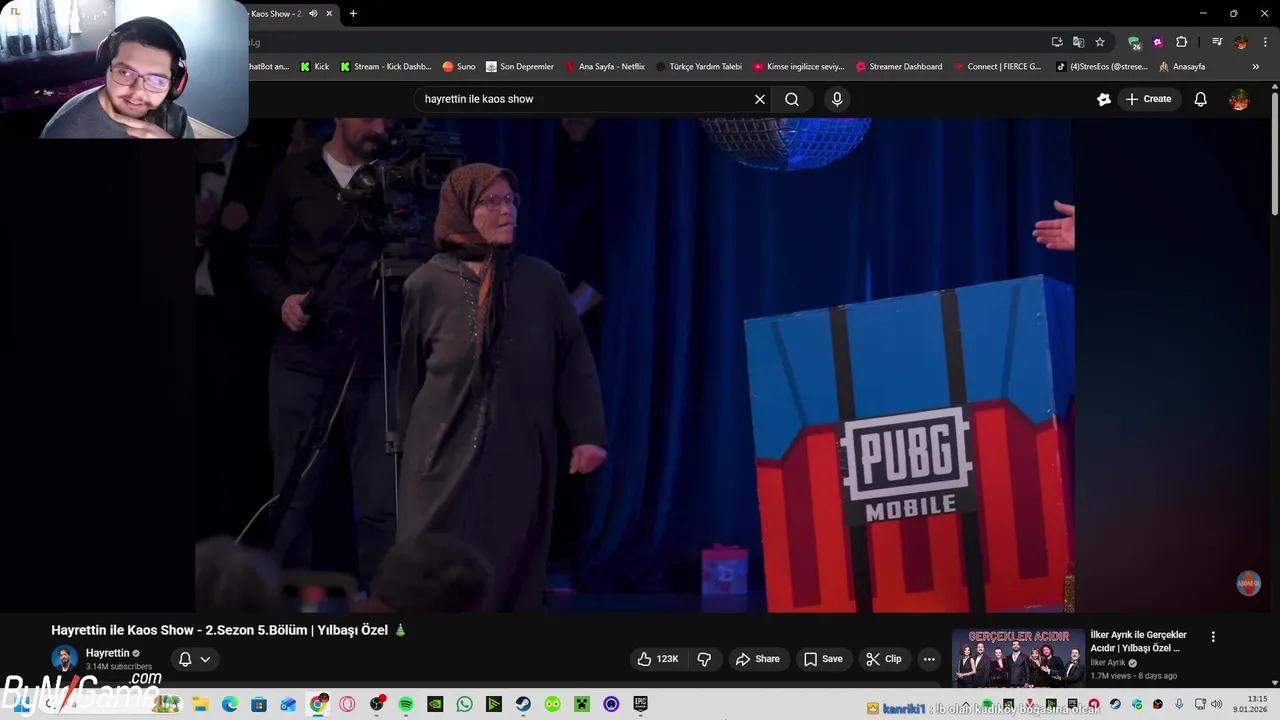This screenshot has width=1280, height=720.
Task: Open File Explorer from taskbar
Action: (200, 704)
